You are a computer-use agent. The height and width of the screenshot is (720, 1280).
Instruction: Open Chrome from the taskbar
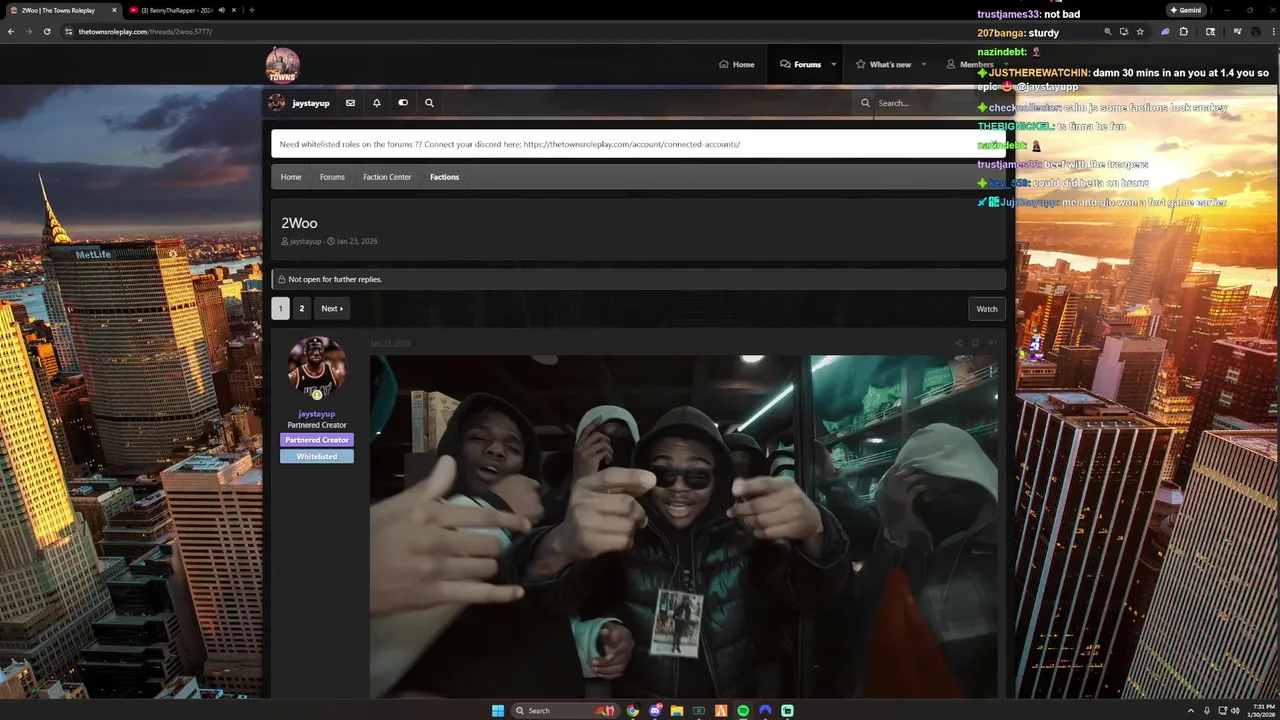click(x=633, y=711)
